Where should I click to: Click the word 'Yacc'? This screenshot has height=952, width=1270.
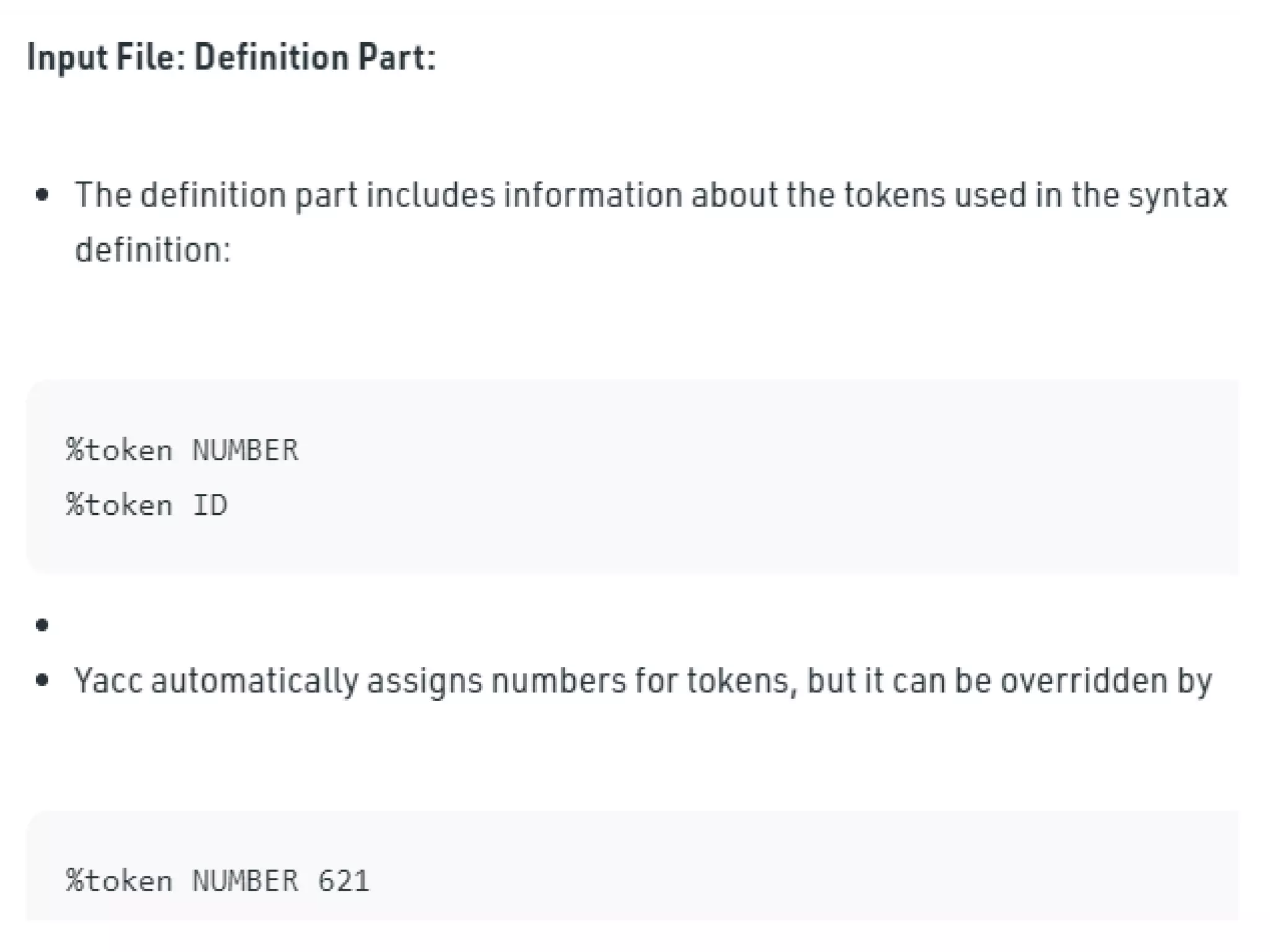coord(108,681)
